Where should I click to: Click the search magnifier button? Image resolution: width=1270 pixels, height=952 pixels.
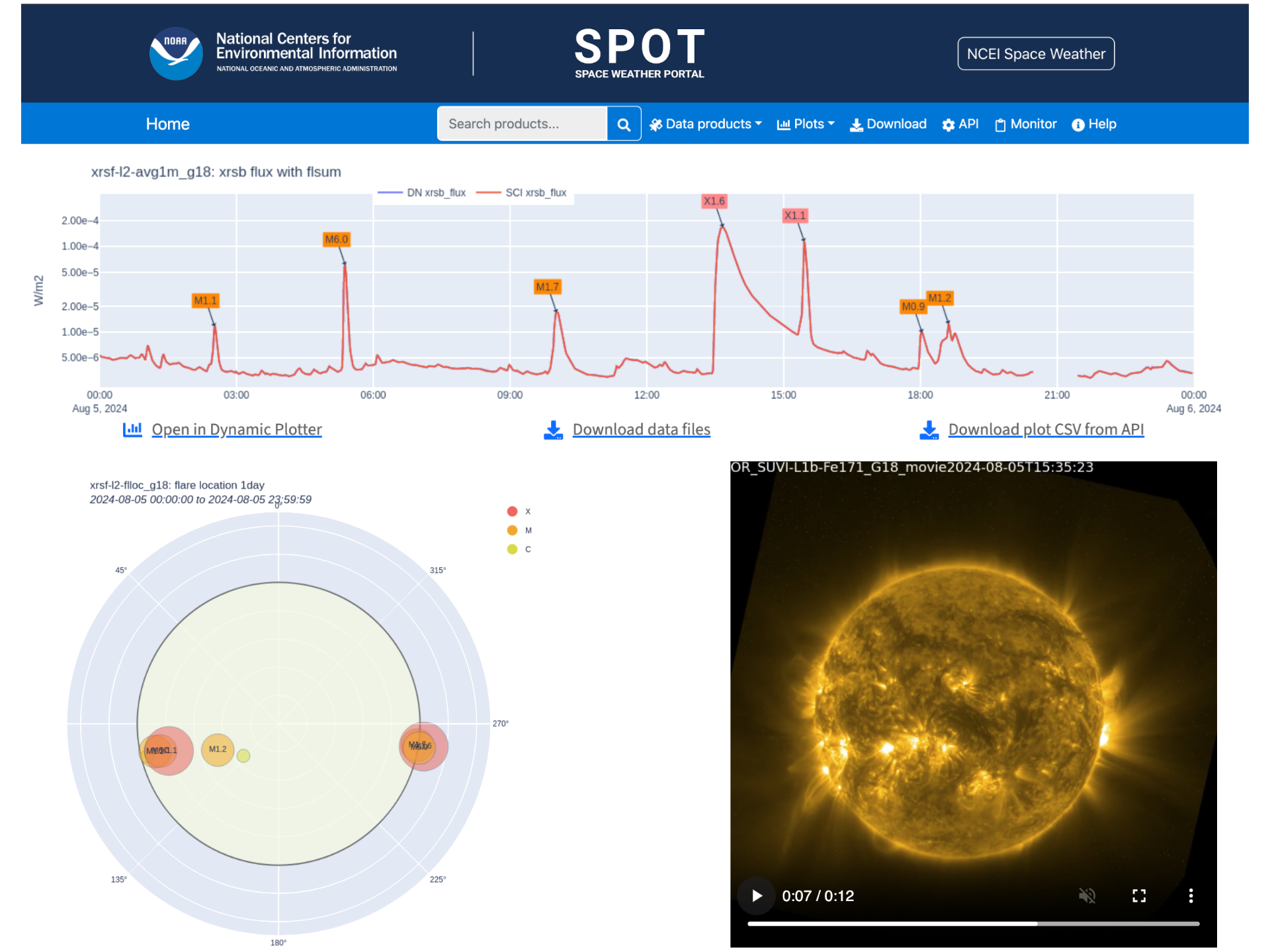624,124
